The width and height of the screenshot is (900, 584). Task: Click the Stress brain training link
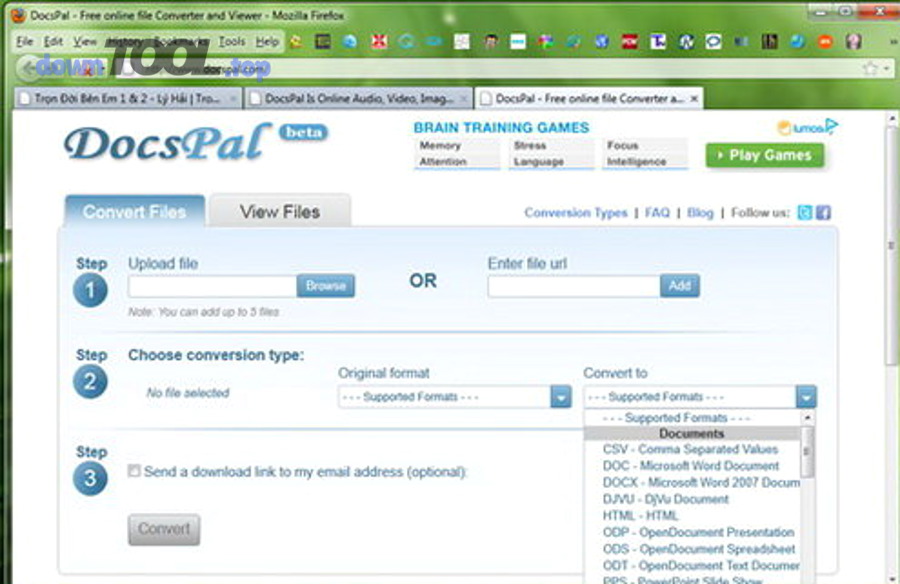530,145
